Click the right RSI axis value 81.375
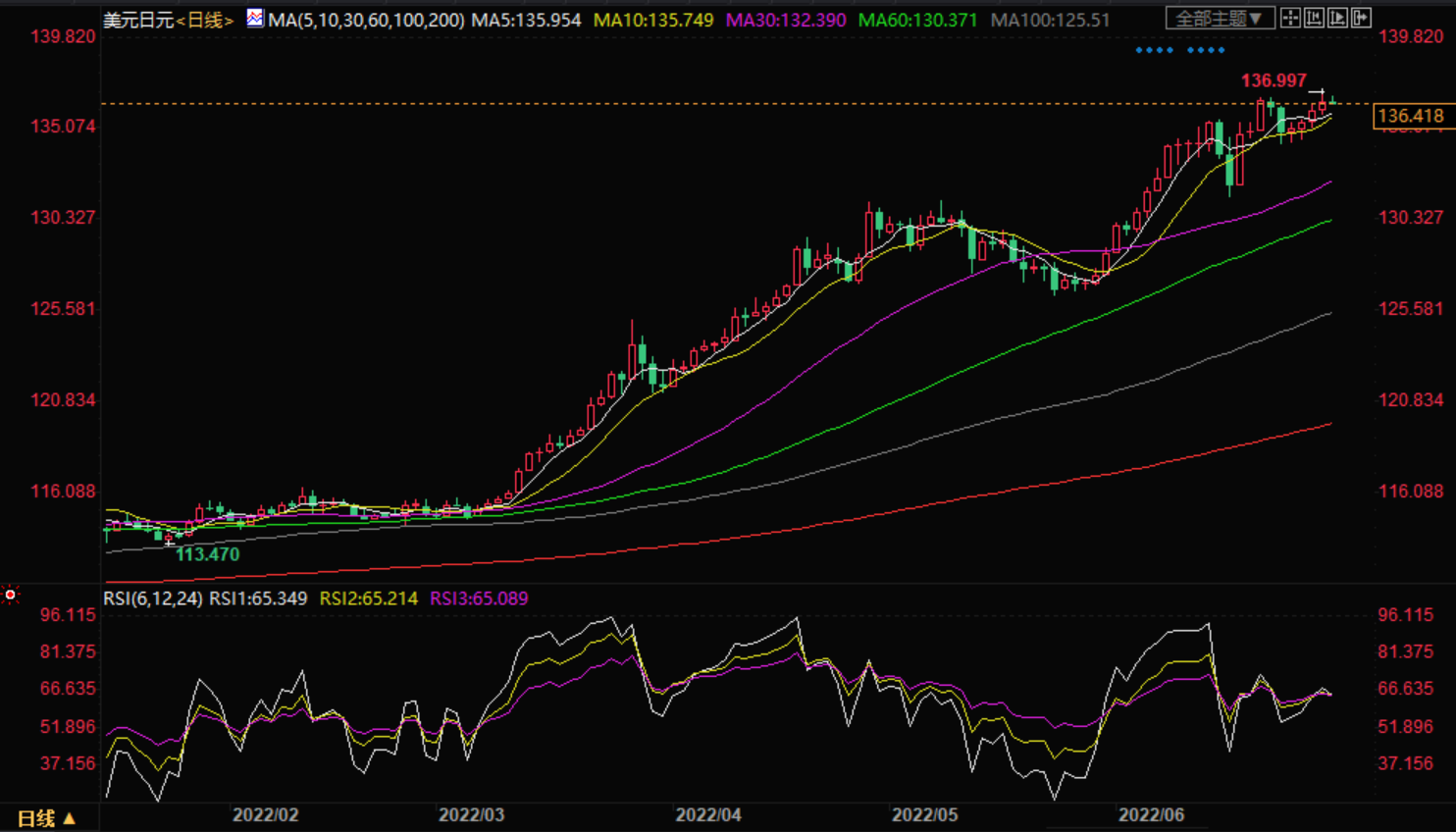The image size is (1456, 832). 1407,651
